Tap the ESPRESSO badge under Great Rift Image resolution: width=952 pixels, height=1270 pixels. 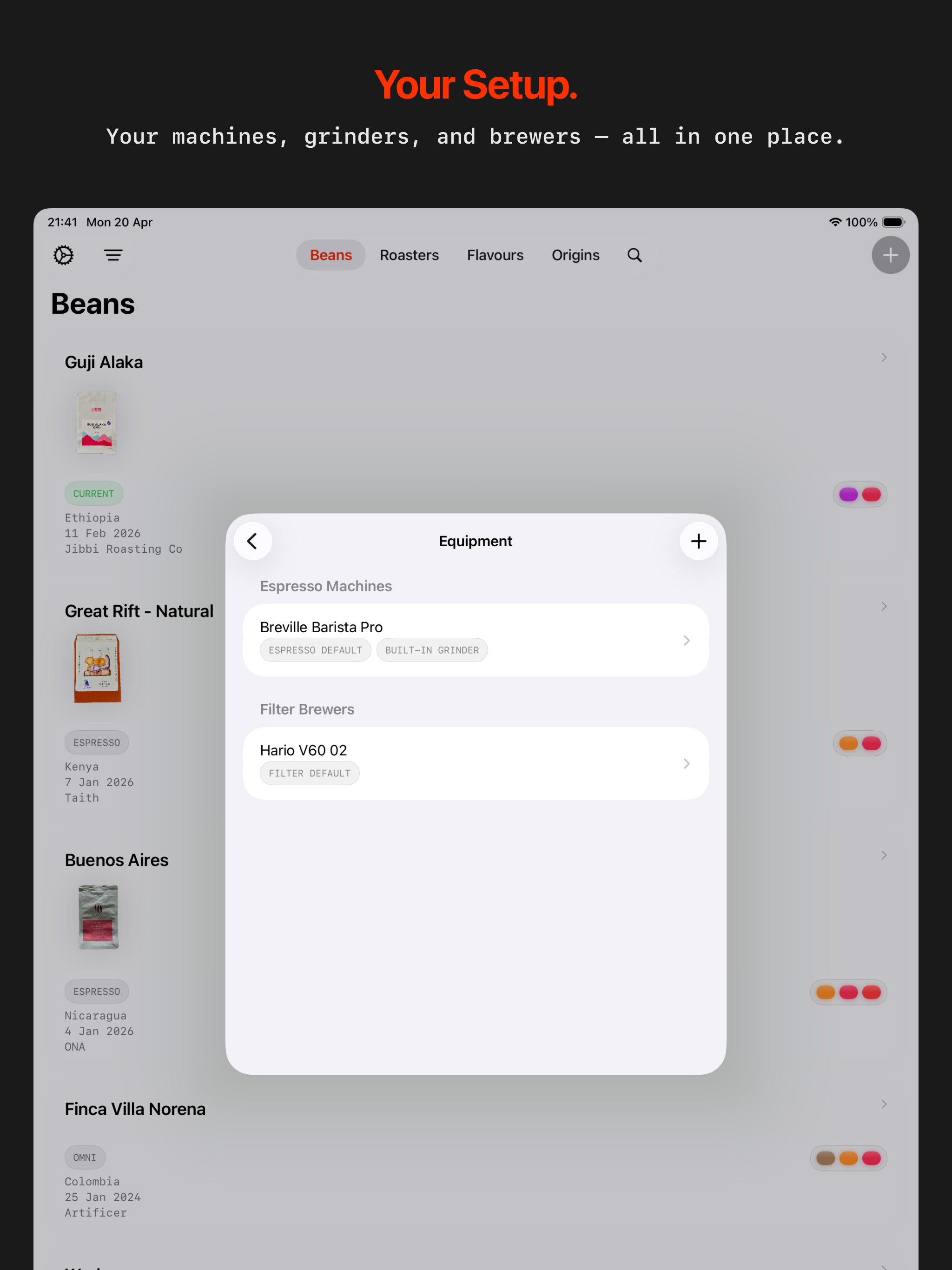[97, 742]
